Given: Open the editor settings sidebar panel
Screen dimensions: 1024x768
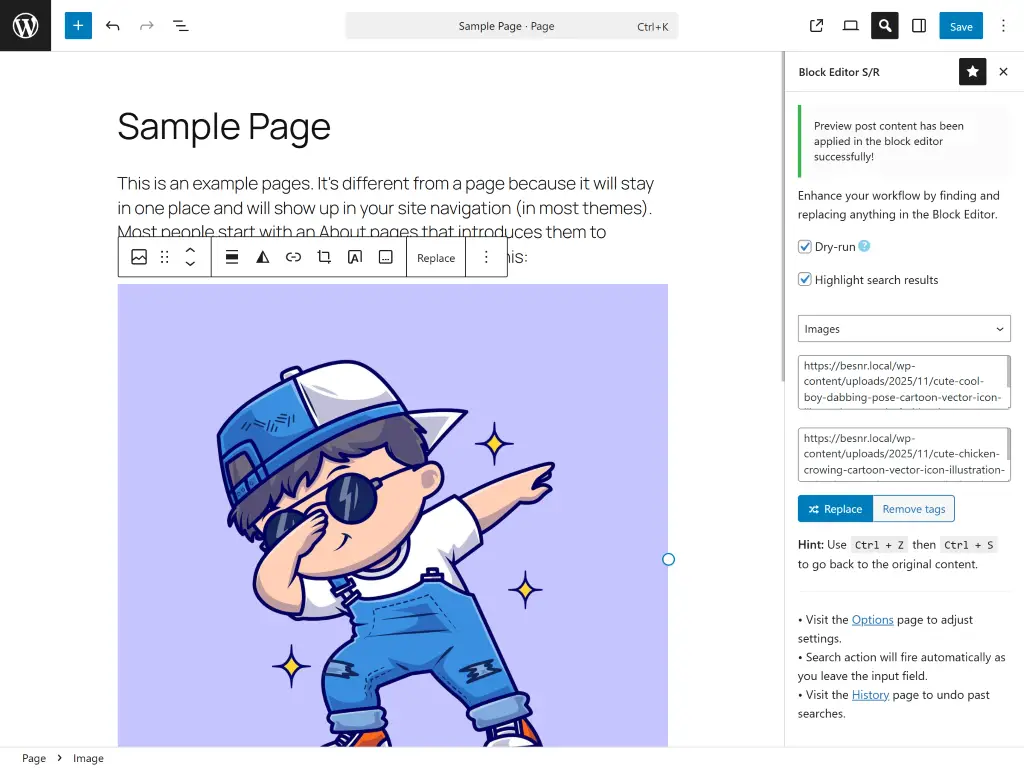Looking at the screenshot, I should click(x=918, y=25).
